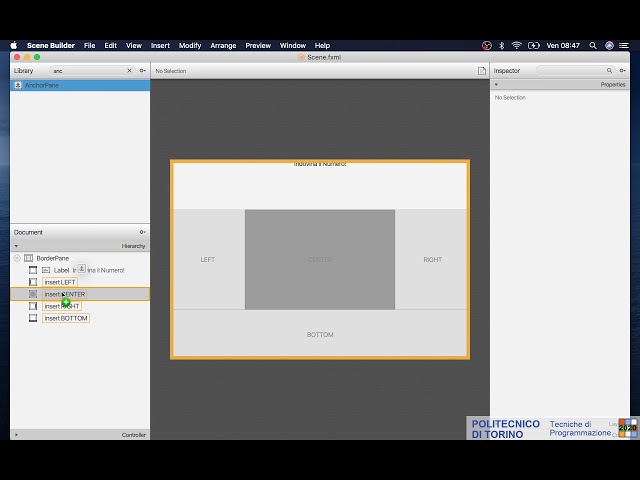Click the insert BOTTOM position icon
The width and height of the screenshot is (640, 480).
[33, 318]
